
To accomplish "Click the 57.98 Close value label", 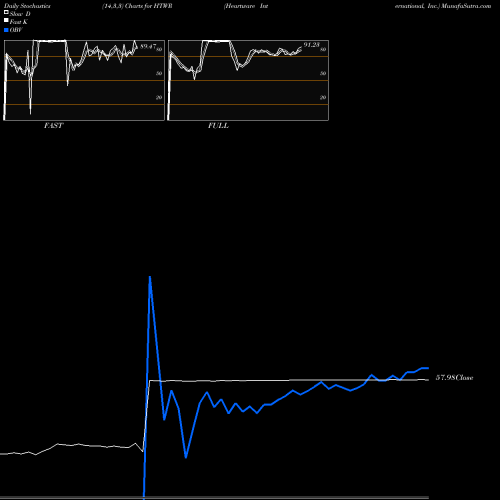I will tap(454, 378).
